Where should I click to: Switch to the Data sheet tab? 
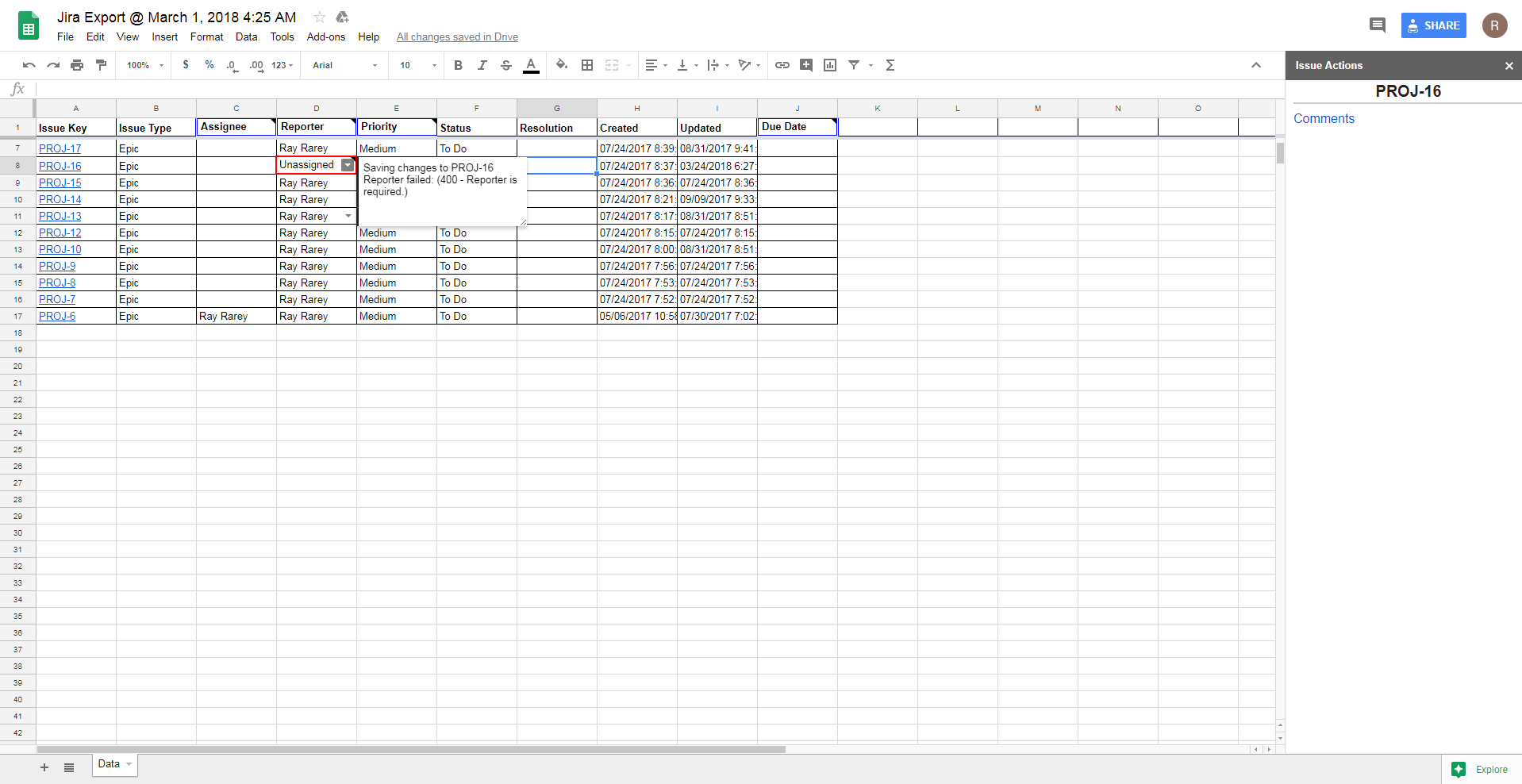[x=110, y=764]
